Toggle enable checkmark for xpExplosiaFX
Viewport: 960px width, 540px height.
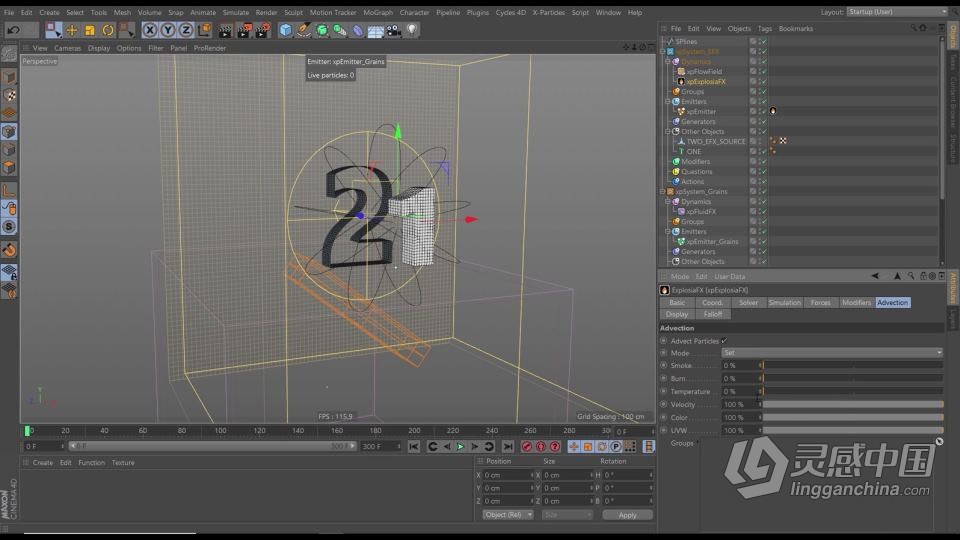coord(764,81)
